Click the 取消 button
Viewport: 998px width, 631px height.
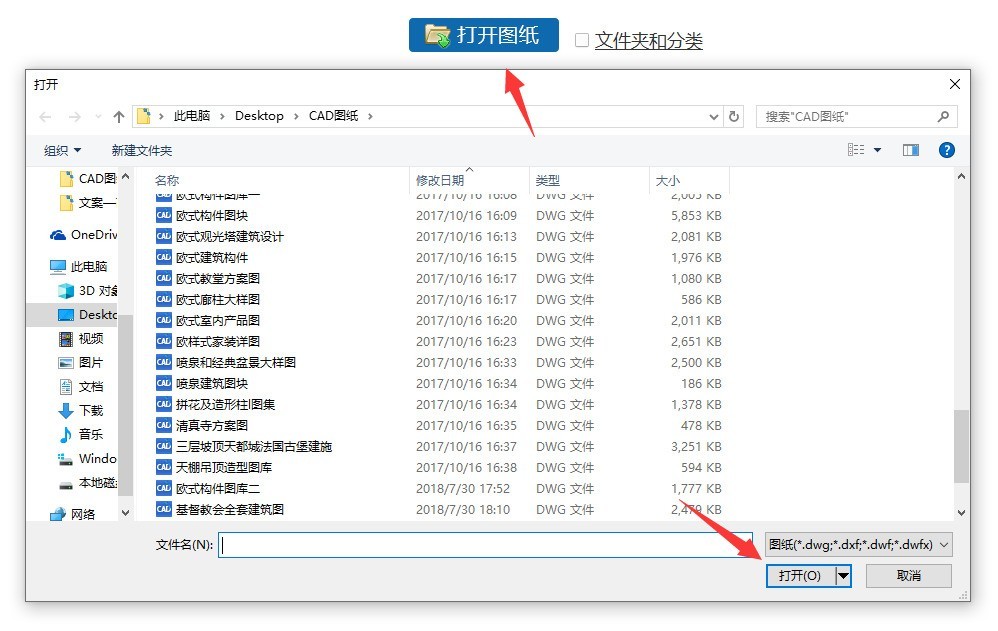[909, 576]
